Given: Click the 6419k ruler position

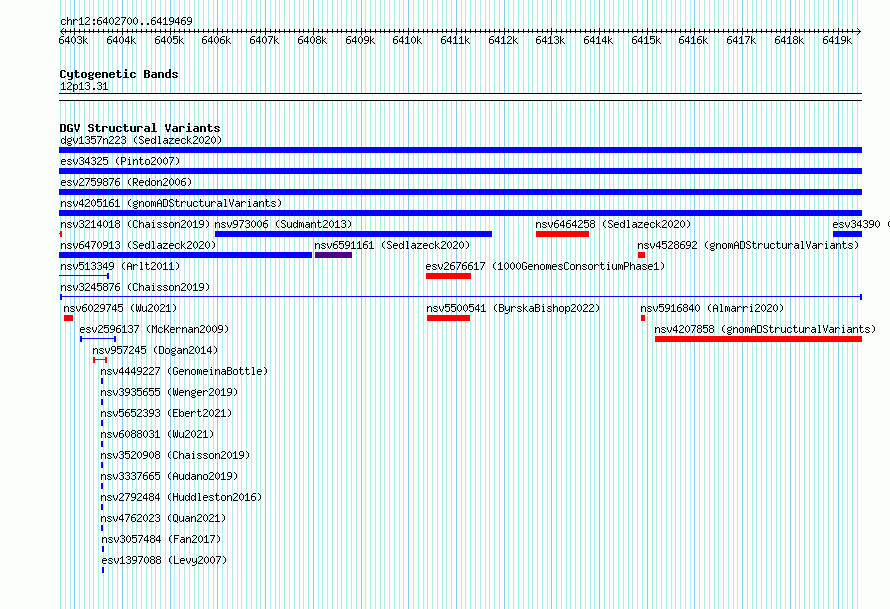Looking at the screenshot, I should (837, 40).
